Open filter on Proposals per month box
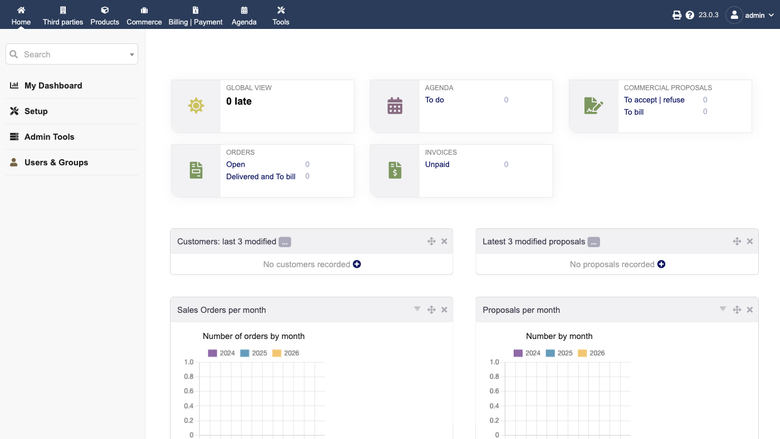Screen dimensions: 780x439 pos(723,309)
